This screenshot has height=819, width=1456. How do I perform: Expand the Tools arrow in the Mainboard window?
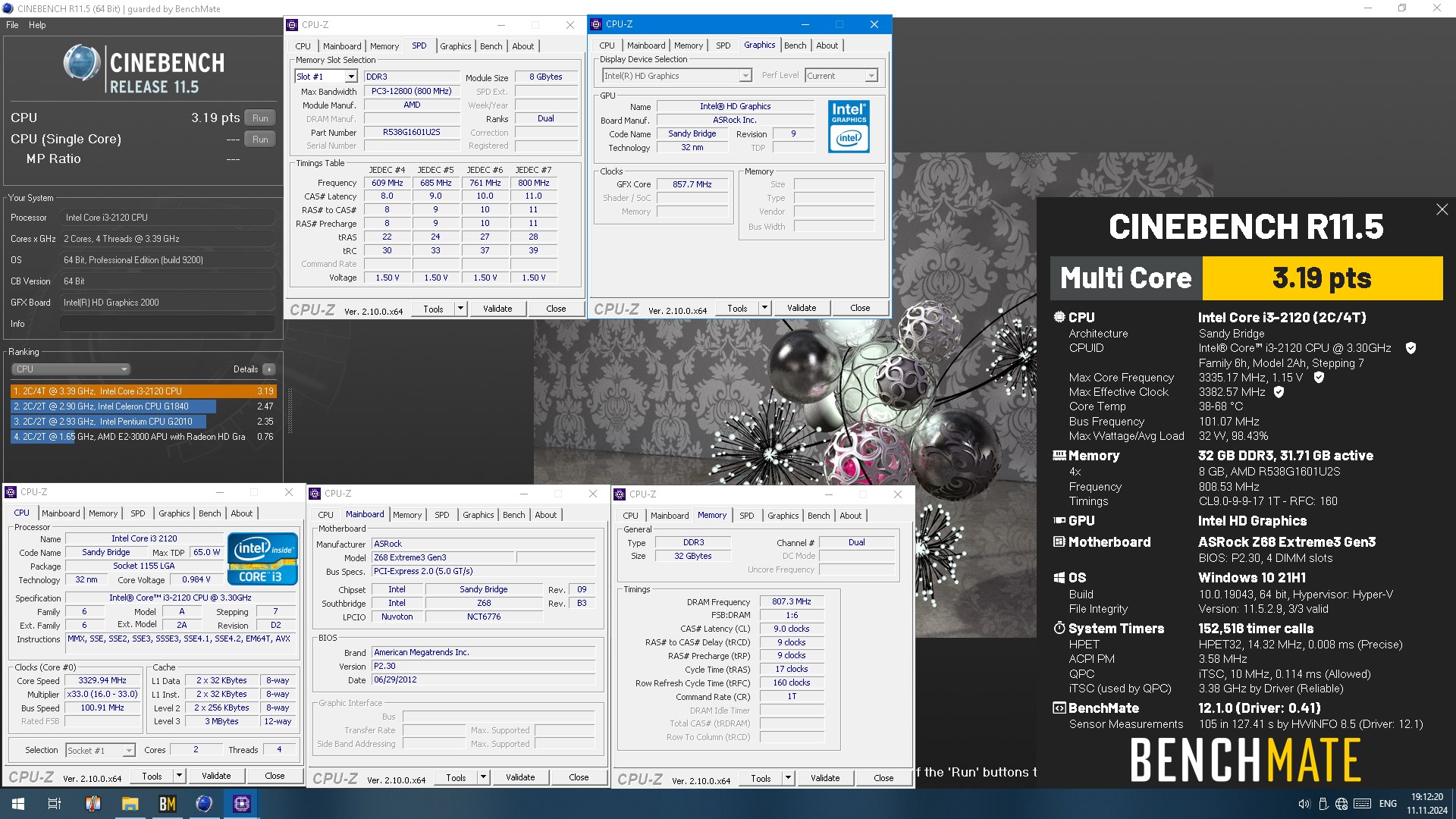pos(483,777)
